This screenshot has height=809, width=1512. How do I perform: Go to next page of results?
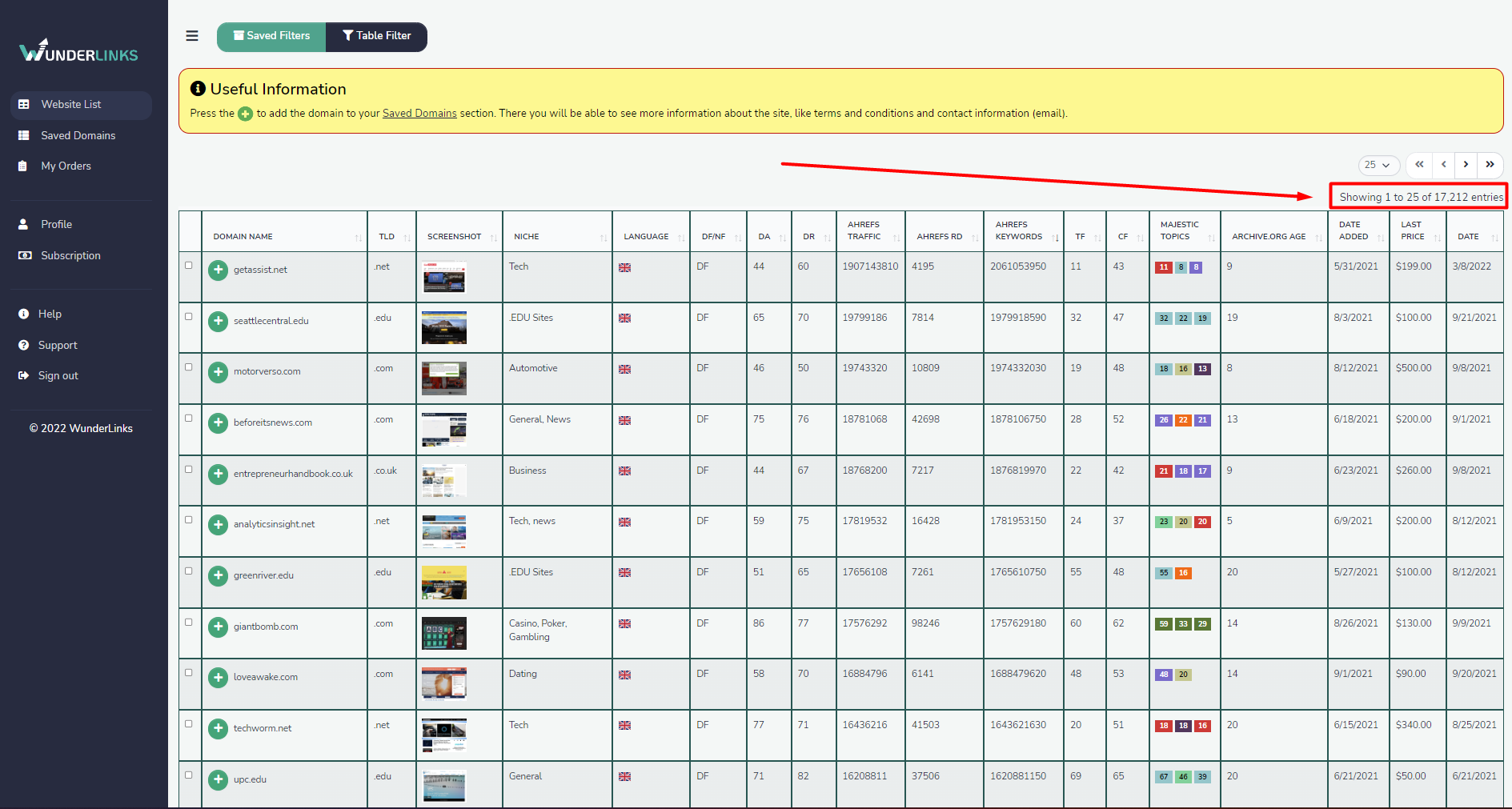tap(1466, 165)
